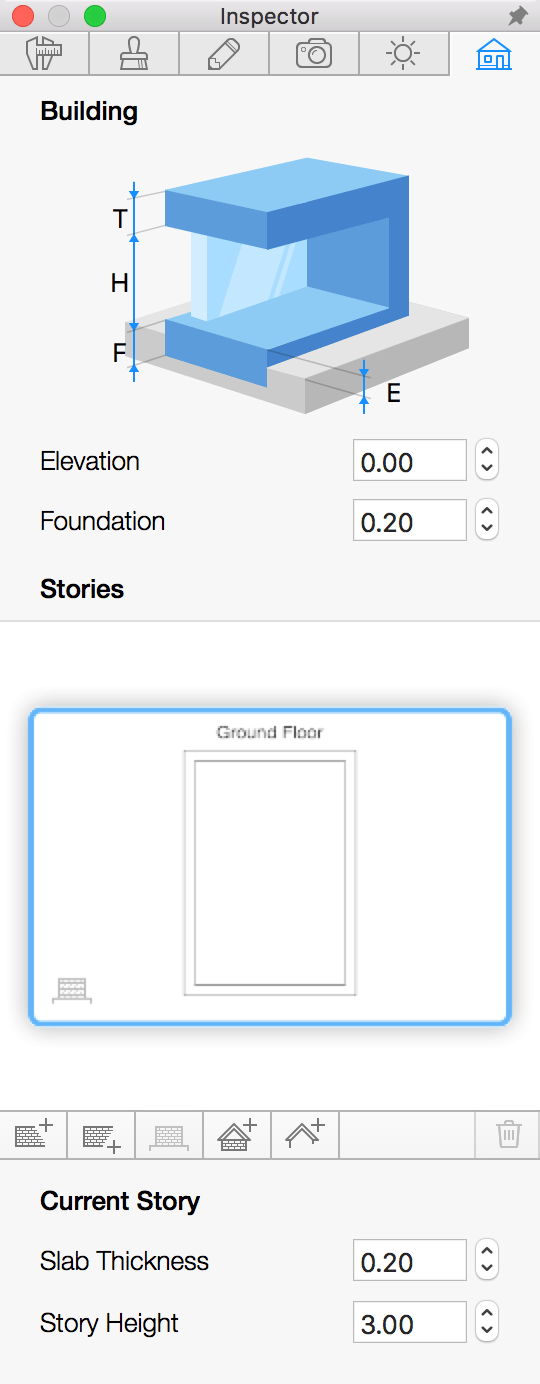This screenshot has height=1384, width=540.
Task: Delete the selected story with trash icon
Action: point(508,1135)
